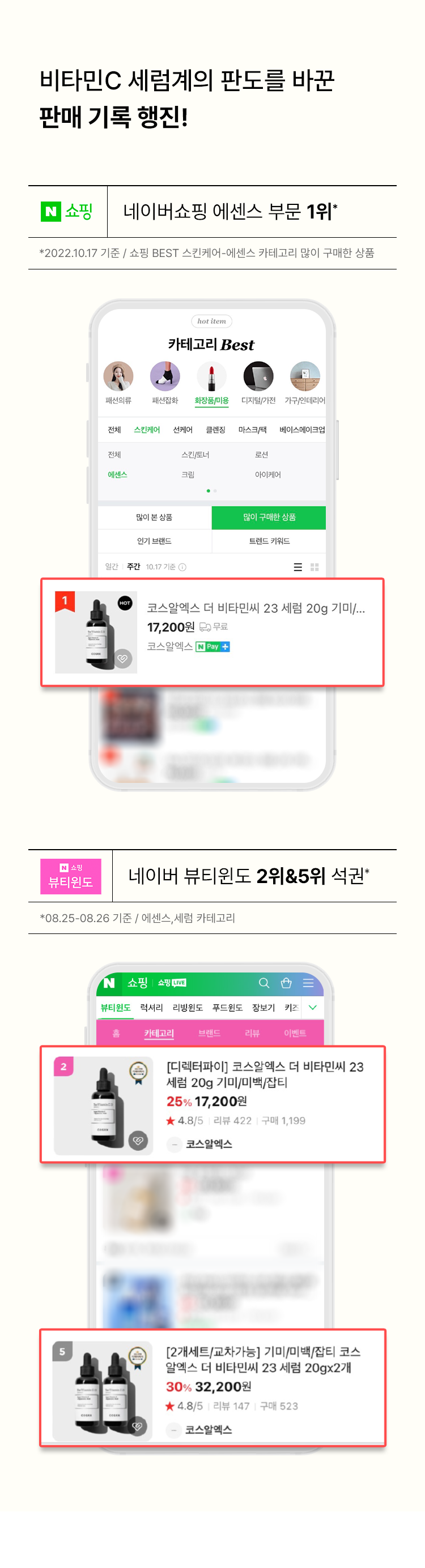Switch to grid view icon
Screen dimensions: 425x1568
[x=314, y=567]
